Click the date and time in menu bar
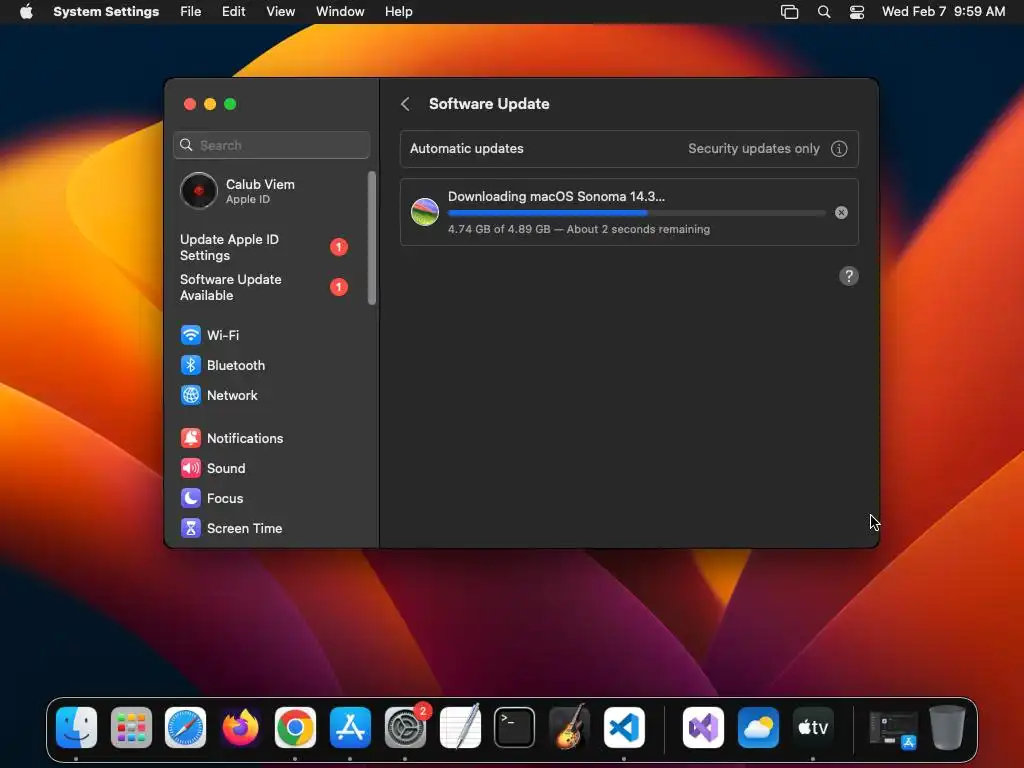 point(943,12)
